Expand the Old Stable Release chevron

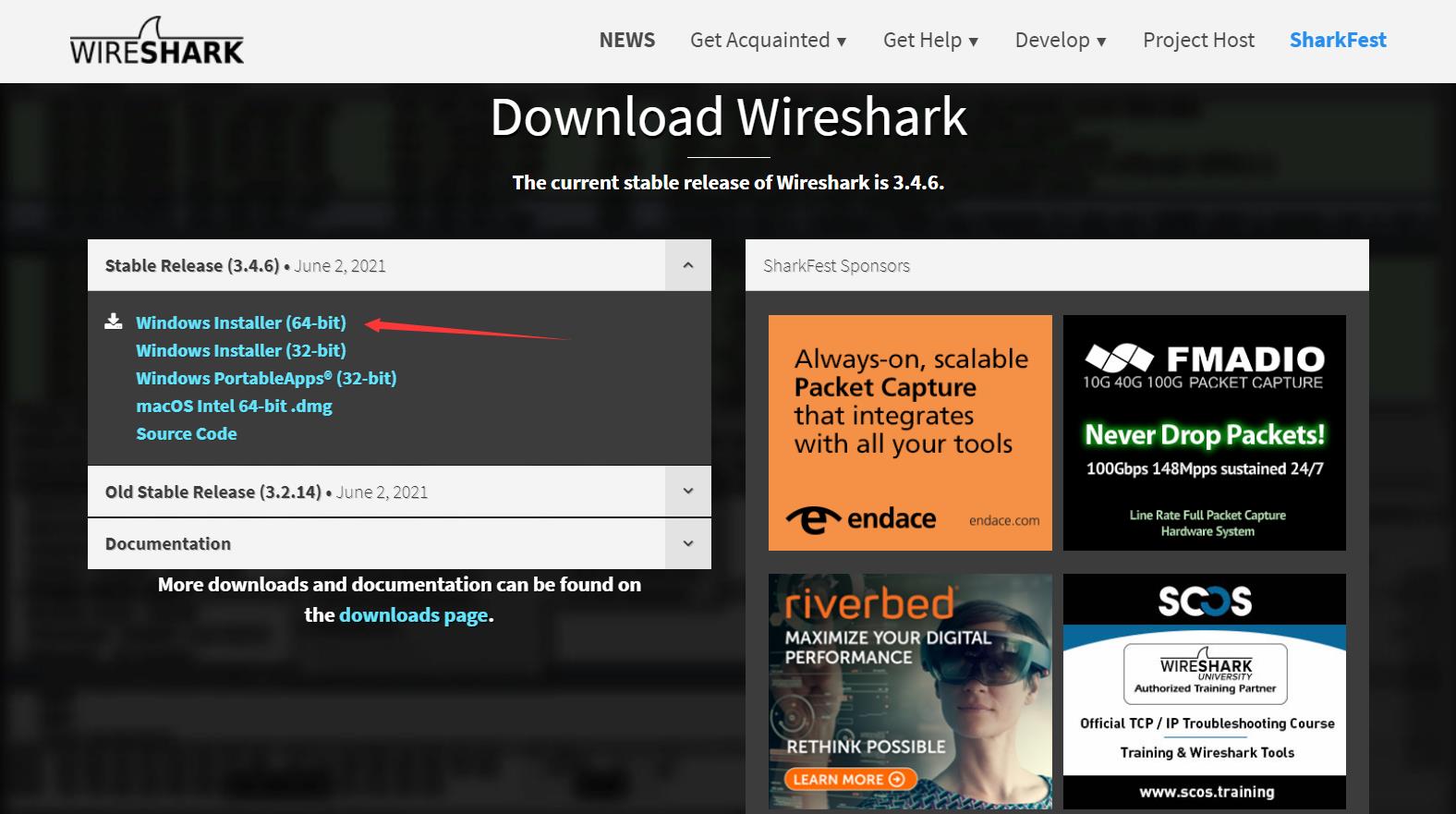pos(688,491)
